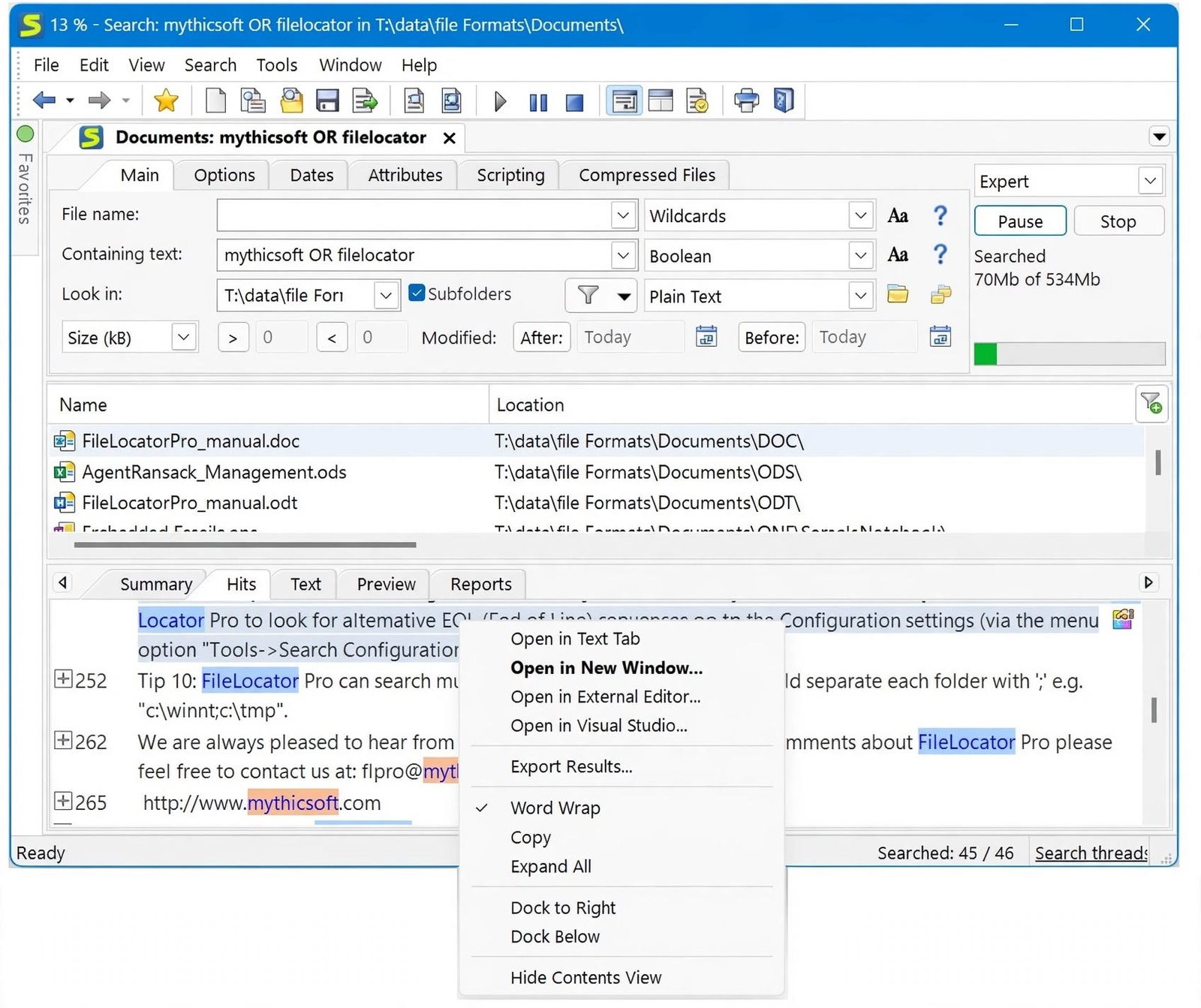The width and height of the screenshot is (1201, 1008).
Task: Print results using the printer icon
Action: (x=746, y=100)
